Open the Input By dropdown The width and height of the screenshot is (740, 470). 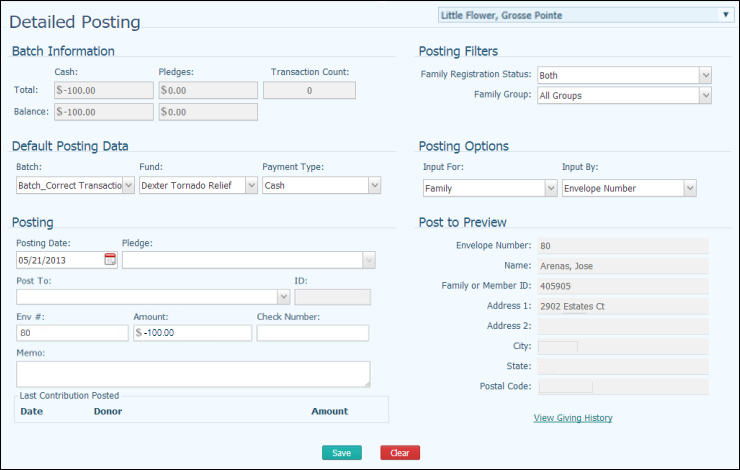click(689, 188)
